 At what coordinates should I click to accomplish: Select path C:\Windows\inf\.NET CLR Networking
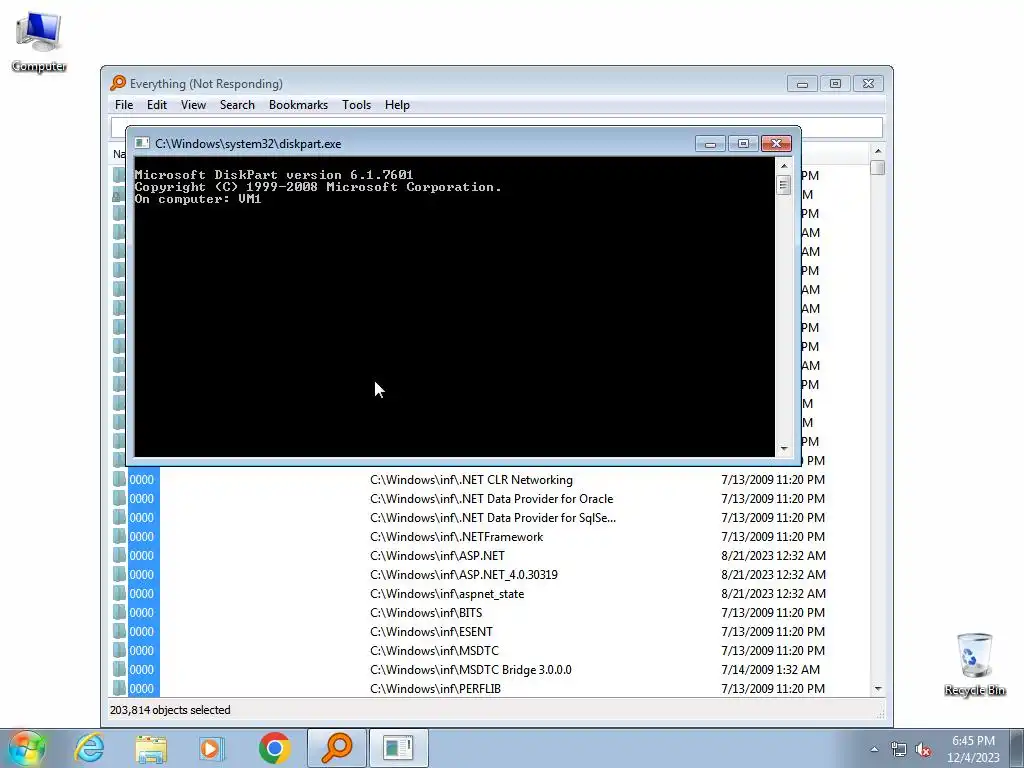[472, 479]
